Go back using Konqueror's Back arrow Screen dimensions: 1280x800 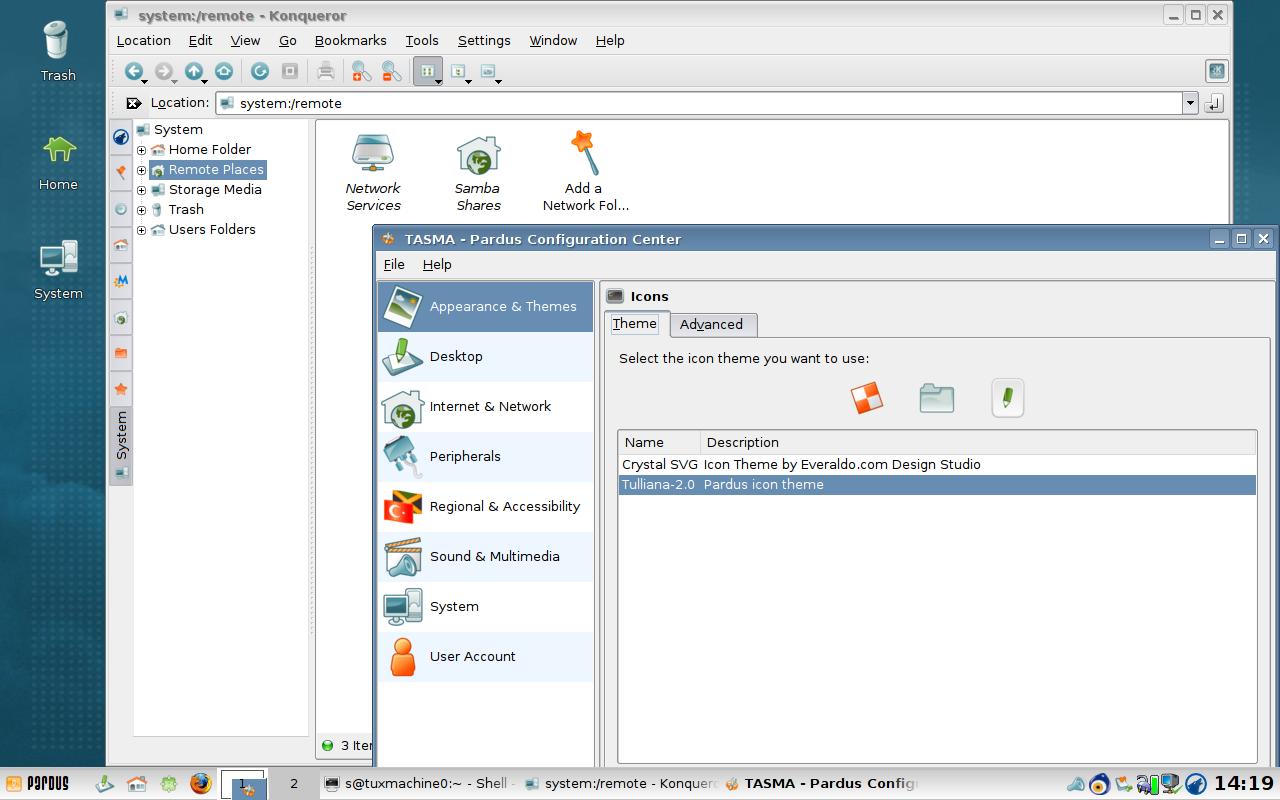click(x=133, y=71)
